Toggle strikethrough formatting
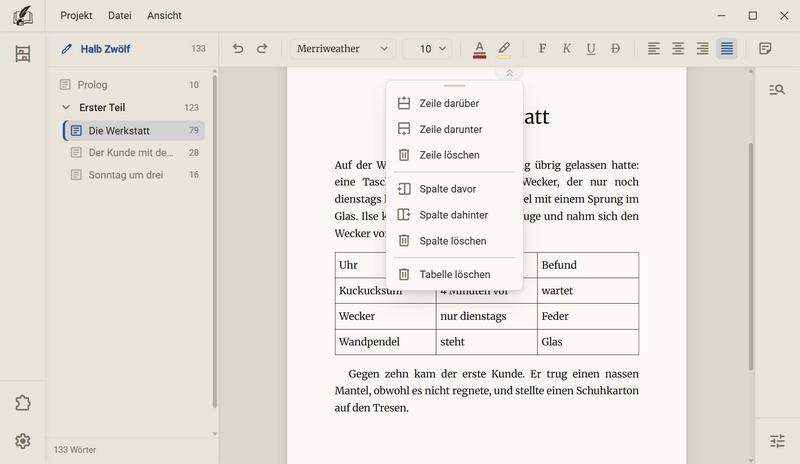The width and height of the screenshot is (800, 464). [615, 48]
